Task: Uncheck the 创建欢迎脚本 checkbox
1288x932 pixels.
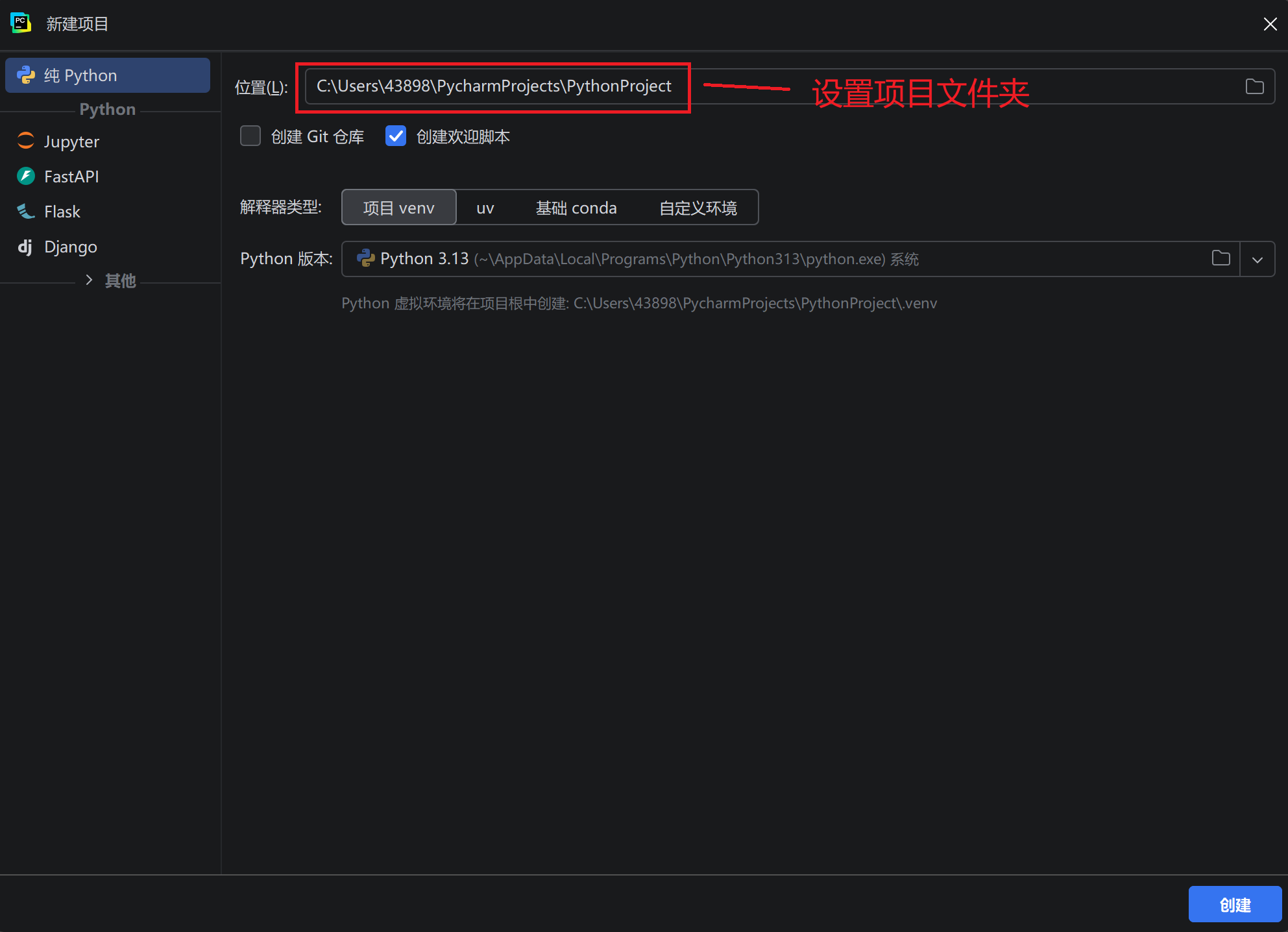Action: tap(396, 136)
